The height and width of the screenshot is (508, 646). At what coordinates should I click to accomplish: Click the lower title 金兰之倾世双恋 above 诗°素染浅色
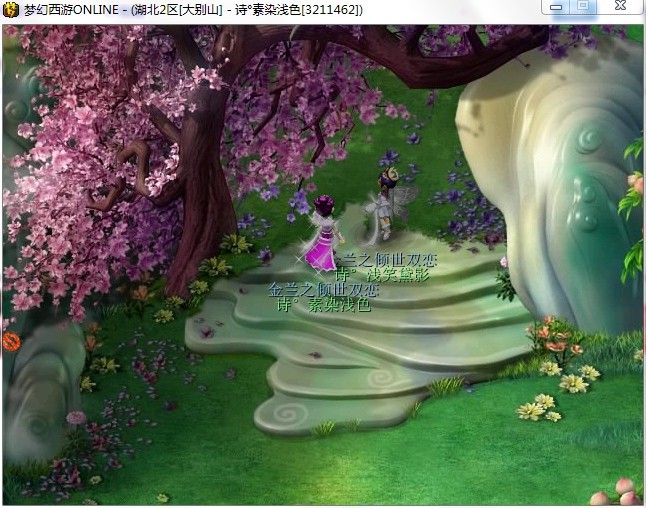(323, 290)
